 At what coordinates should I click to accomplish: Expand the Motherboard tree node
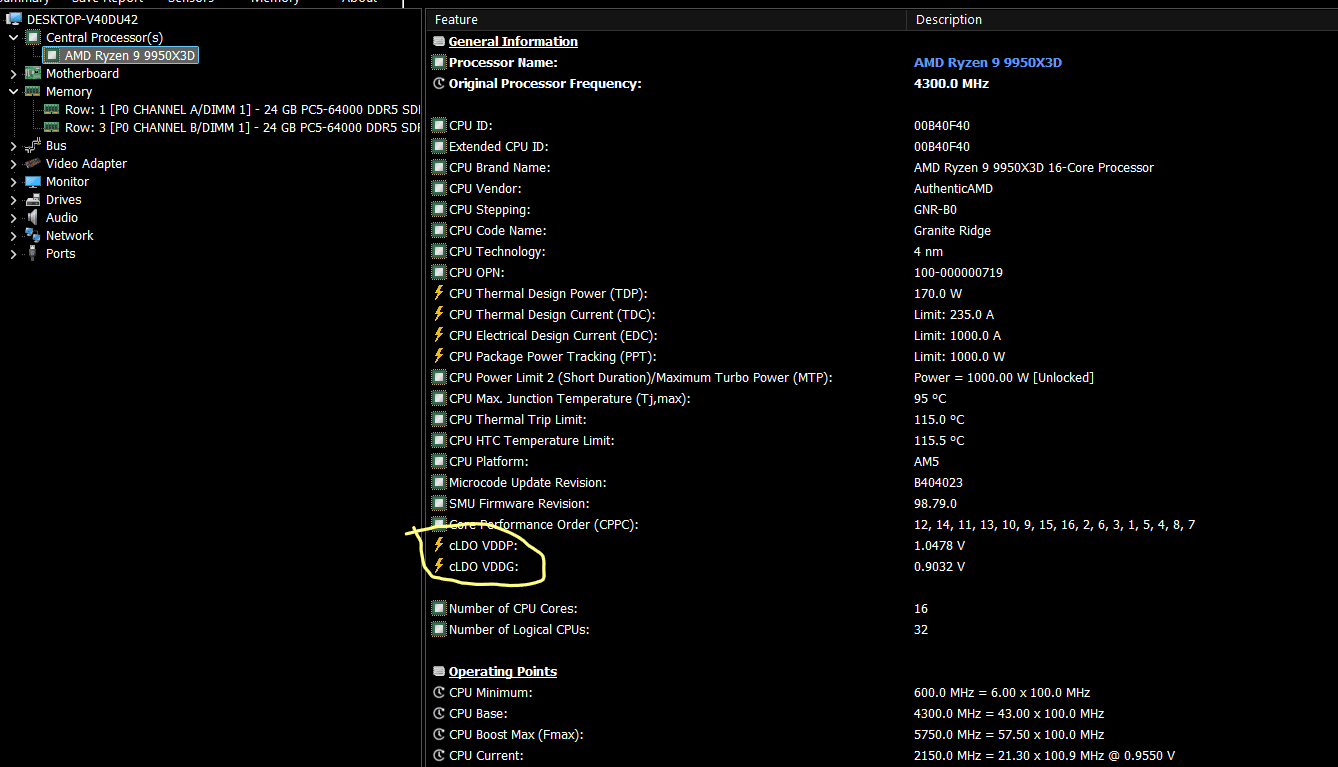coord(13,73)
